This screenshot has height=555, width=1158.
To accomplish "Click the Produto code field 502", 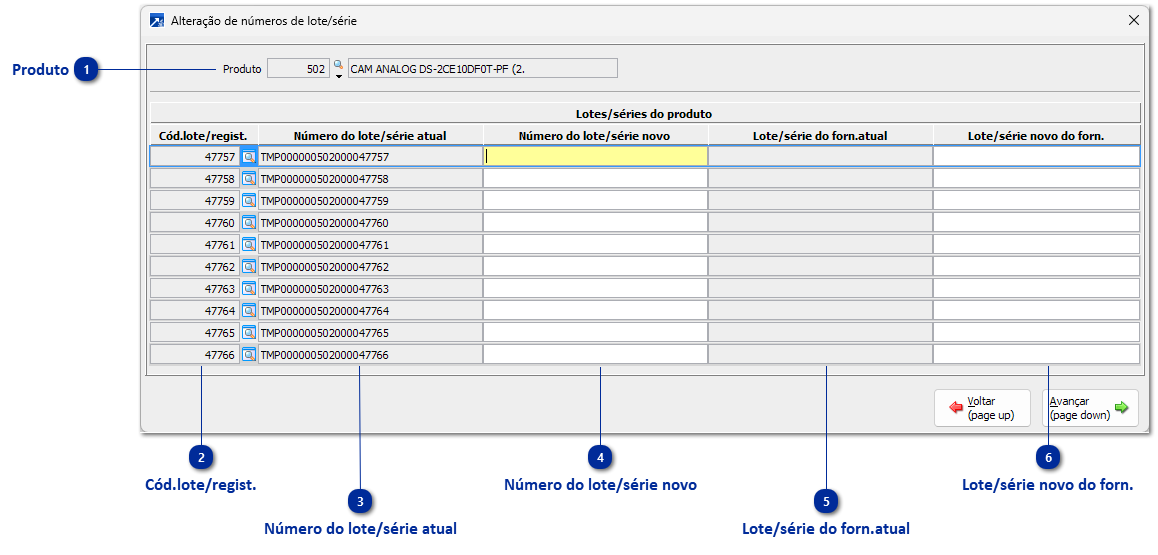I will (x=298, y=69).
